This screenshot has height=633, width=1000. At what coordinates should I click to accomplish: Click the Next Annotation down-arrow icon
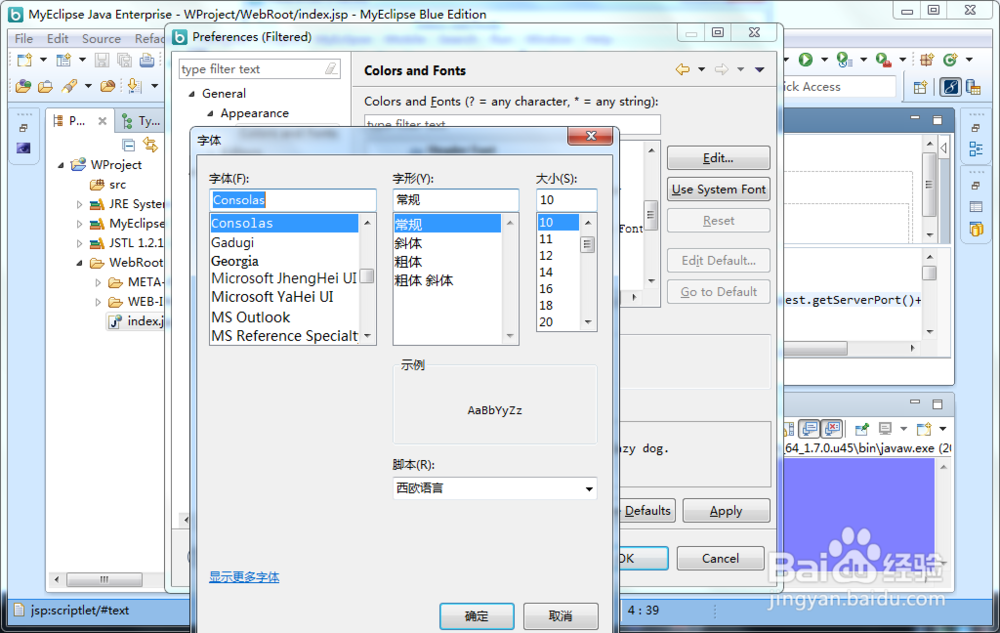point(134,85)
